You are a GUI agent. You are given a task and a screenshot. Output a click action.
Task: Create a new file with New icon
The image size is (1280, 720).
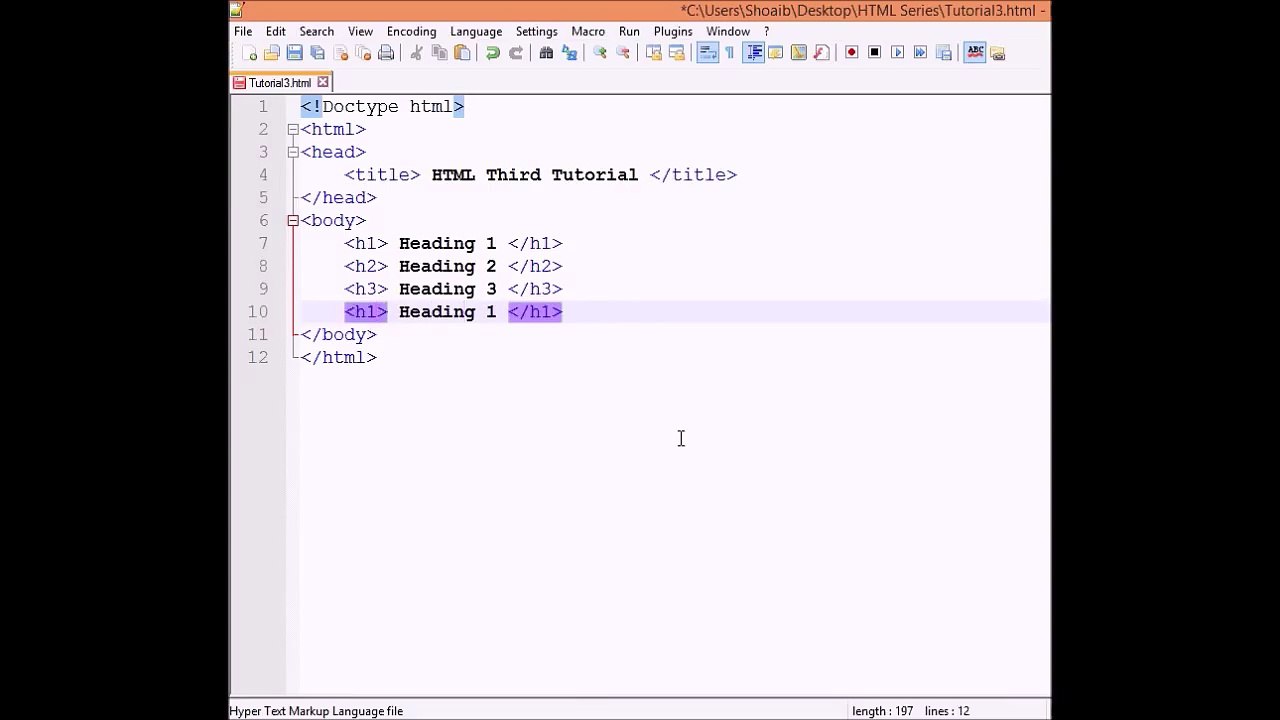[249, 53]
